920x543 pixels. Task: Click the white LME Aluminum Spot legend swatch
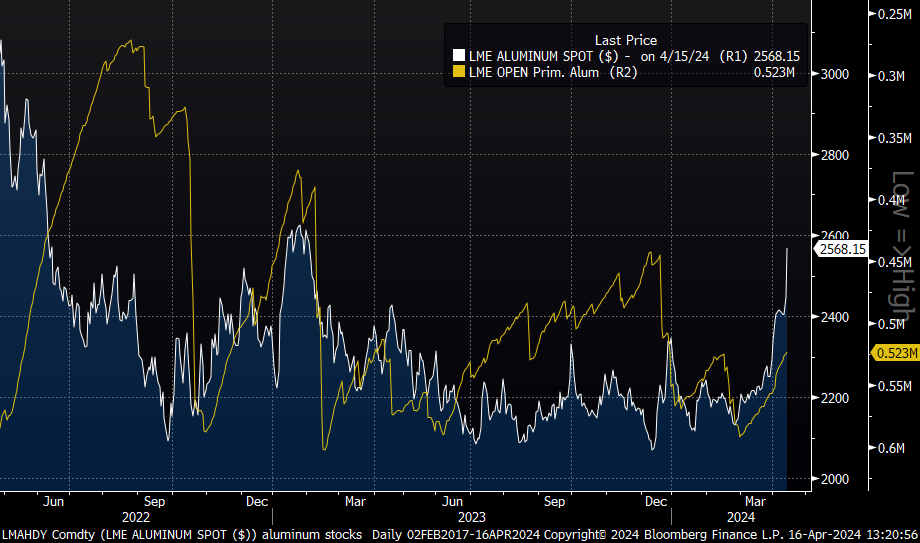pos(458,56)
